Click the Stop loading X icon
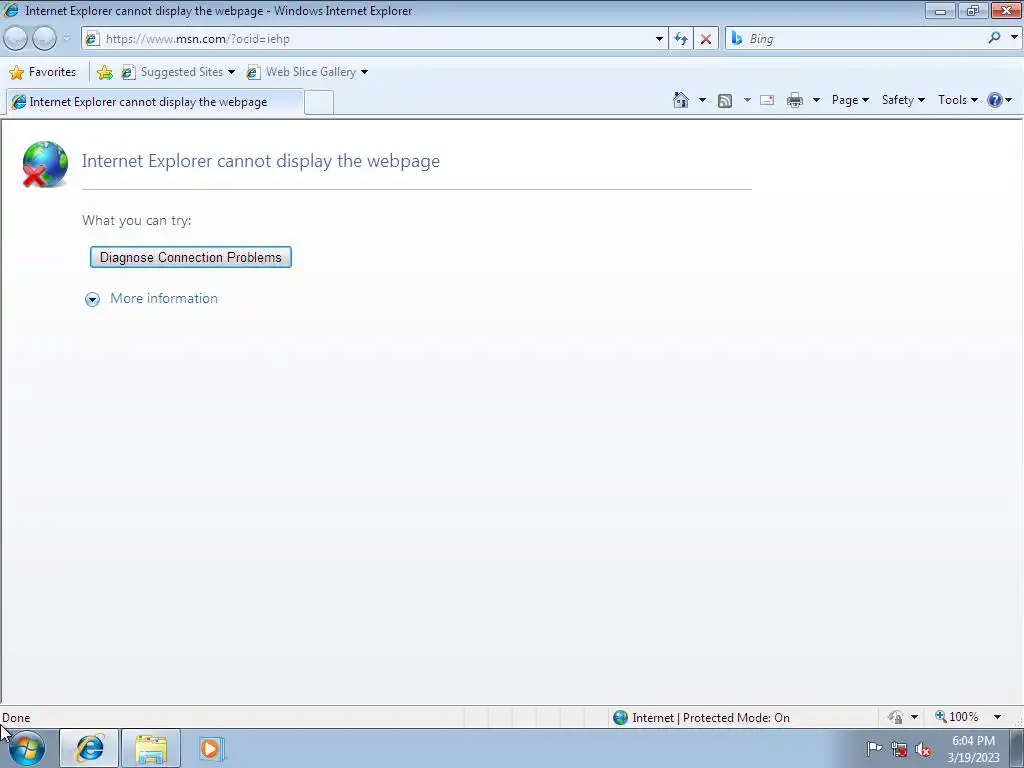Screen dimensions: 1024x768 pos(706,39)
